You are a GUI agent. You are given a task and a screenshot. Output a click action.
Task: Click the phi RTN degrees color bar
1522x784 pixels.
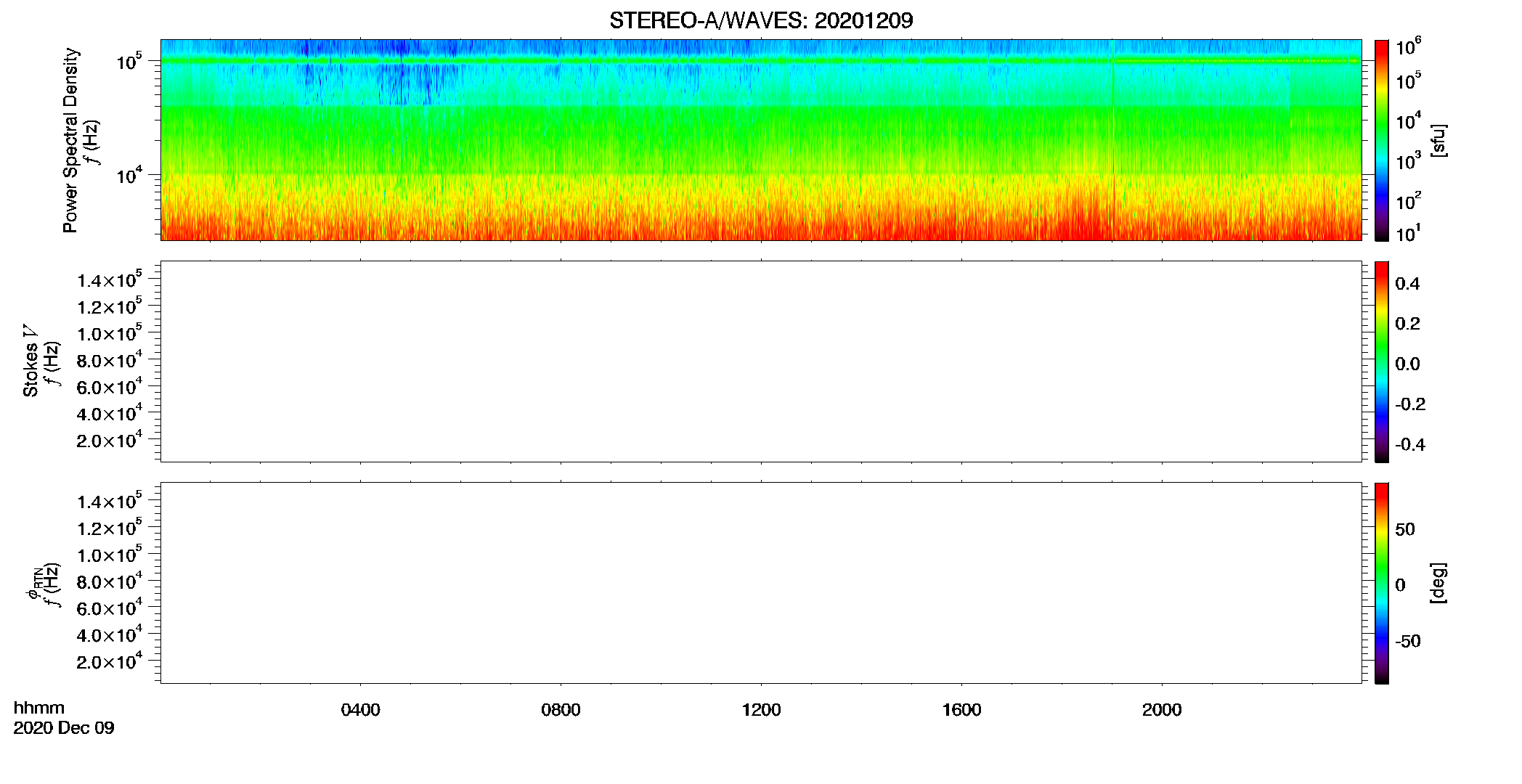pyautogui.click(x=1382, y=583)
